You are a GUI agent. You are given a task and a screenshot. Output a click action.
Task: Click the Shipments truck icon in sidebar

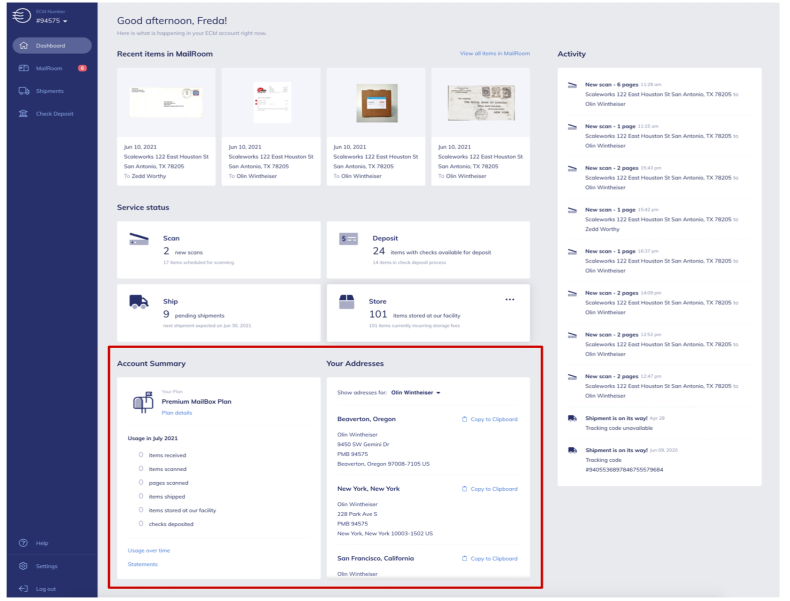24,91
